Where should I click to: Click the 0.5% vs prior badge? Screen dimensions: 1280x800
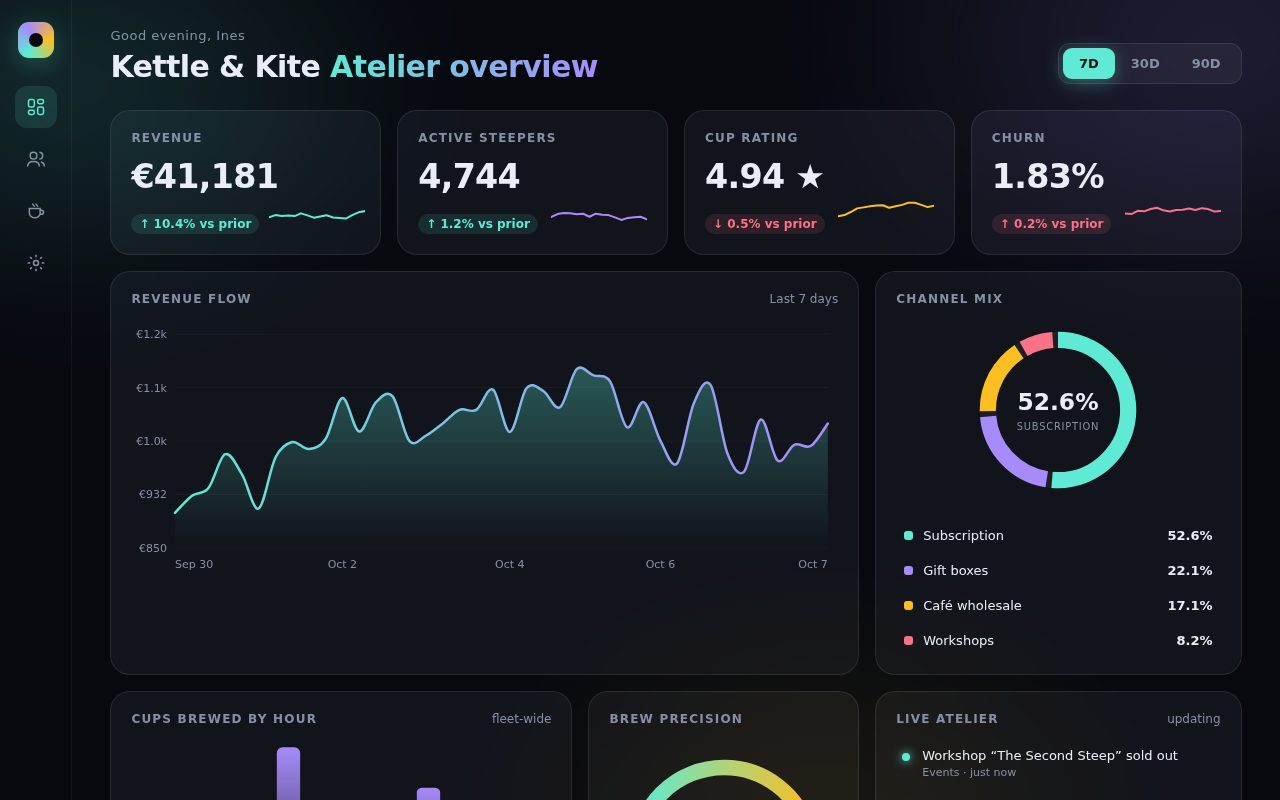[x=765, y=224]
